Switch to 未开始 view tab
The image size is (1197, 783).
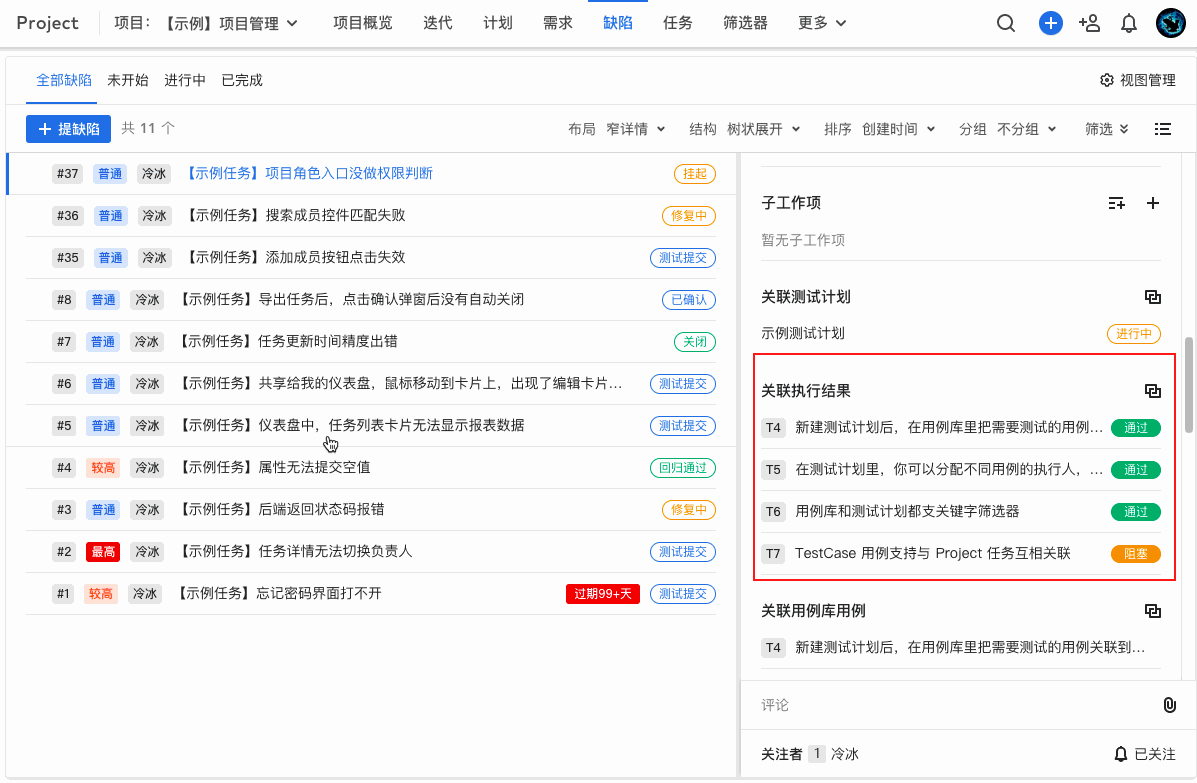point(127,80)
